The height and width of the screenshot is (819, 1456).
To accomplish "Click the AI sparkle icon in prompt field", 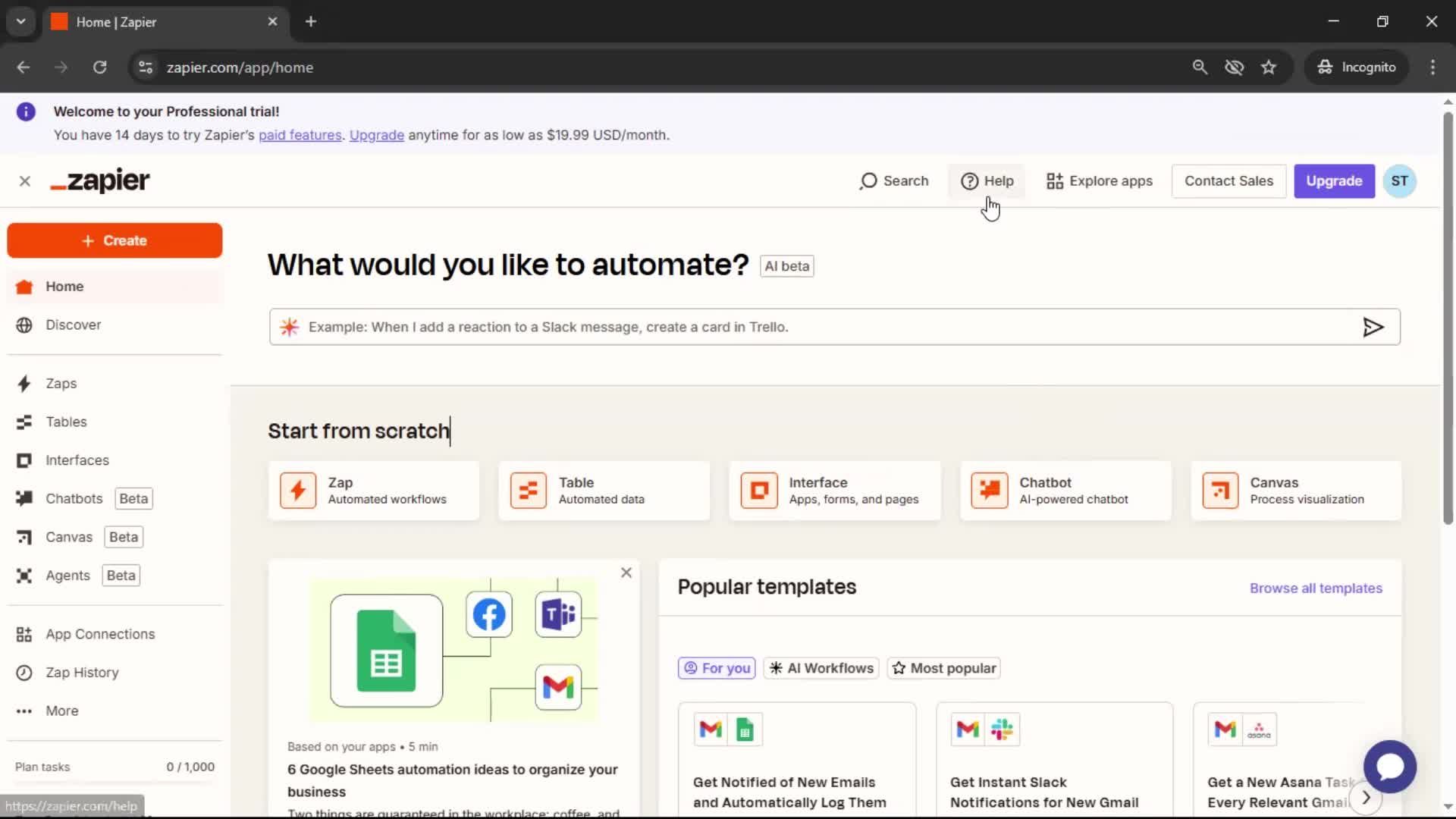I will pos(289,327).
